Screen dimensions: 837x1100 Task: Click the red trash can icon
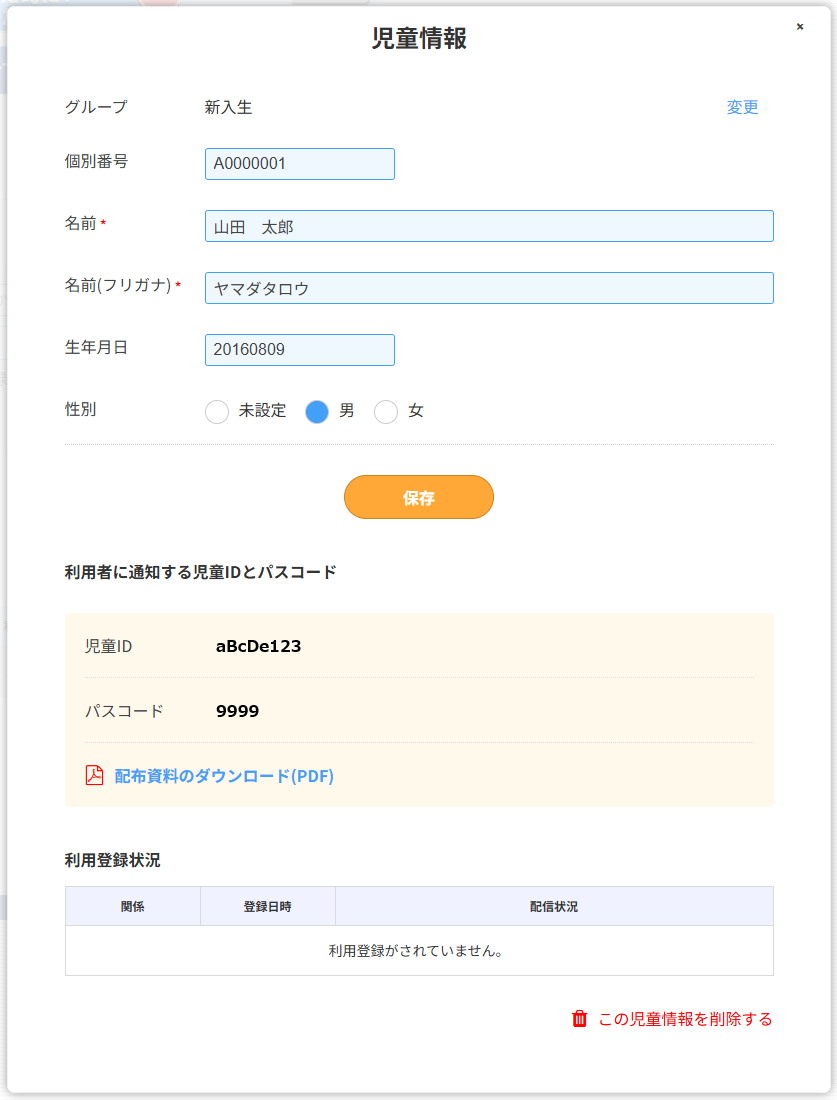click(x=580, y=1019)
